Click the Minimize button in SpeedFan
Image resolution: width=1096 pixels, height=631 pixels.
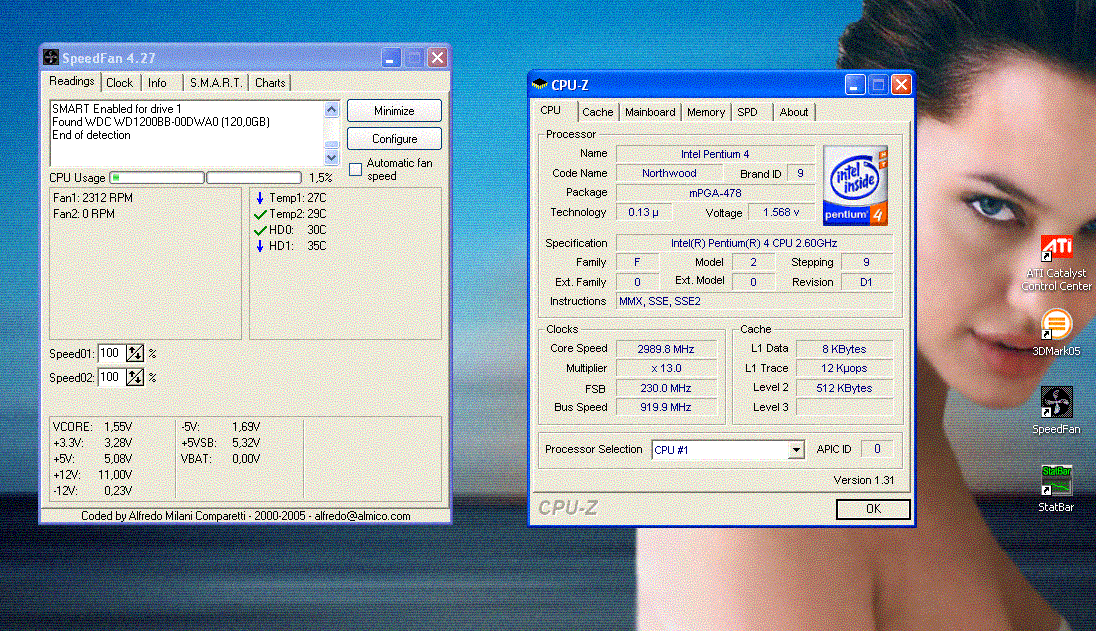point(394,111)
